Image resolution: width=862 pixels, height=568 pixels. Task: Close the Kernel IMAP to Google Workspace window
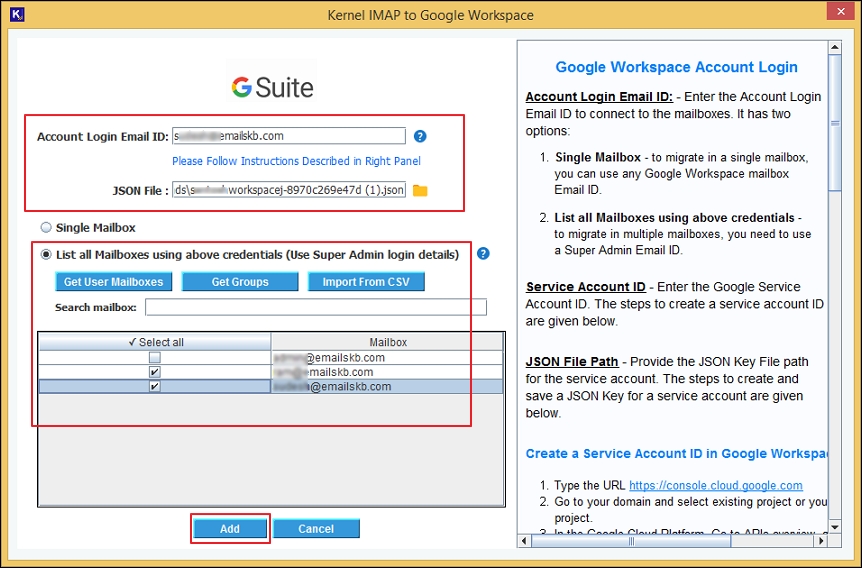click(841, 12)
